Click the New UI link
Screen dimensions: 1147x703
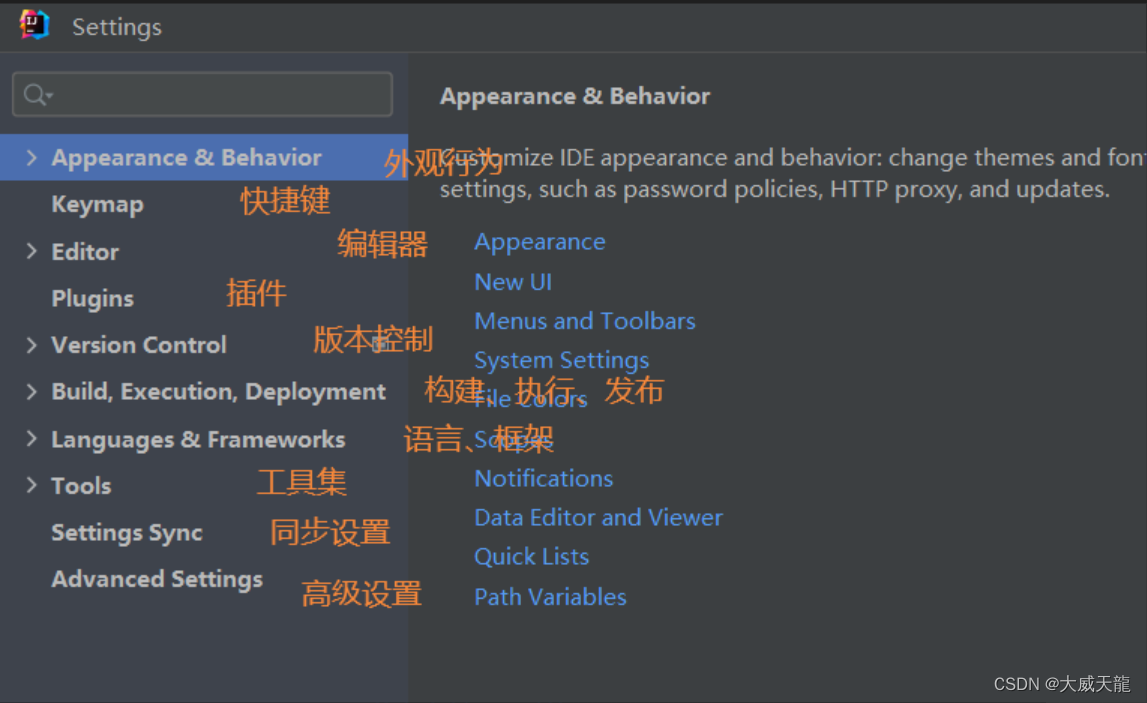pyautogui.click(x=513, y=281)
